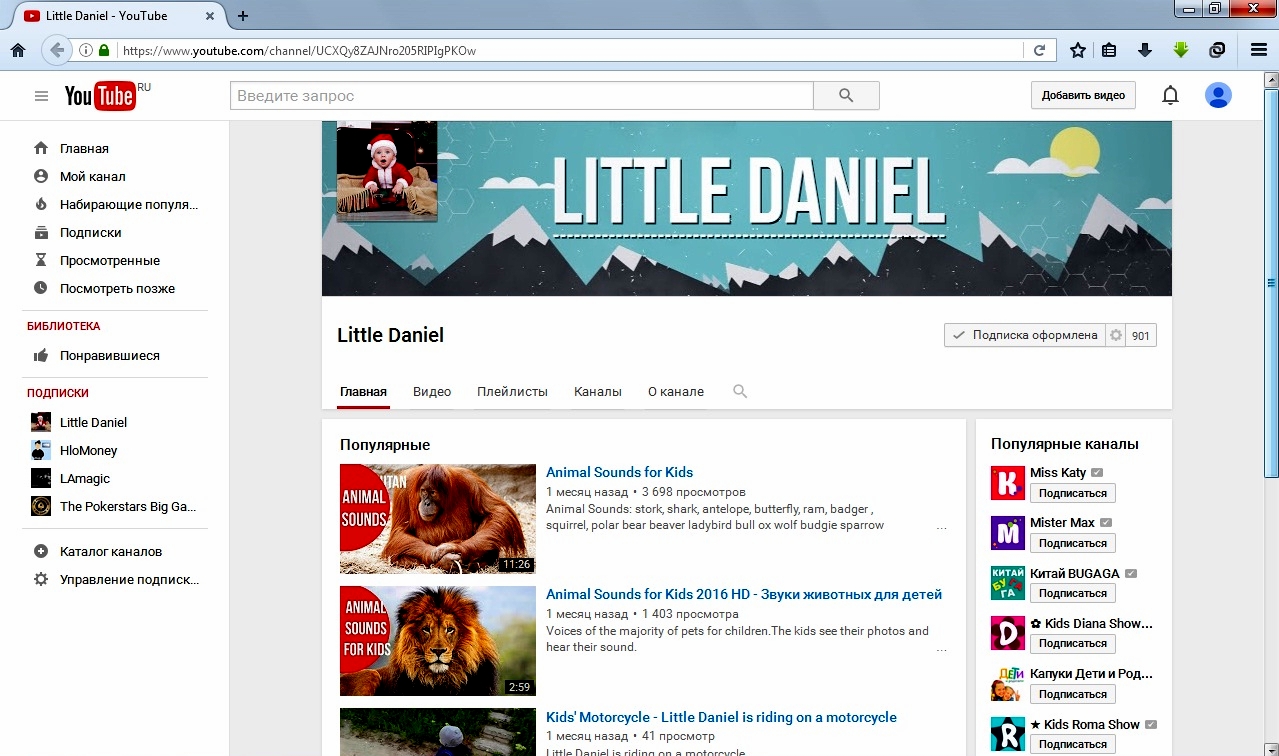Open the О канале tab
The width and height of the screenshot is (1279, 756).
pyautogui.click(x=676, y=392)
